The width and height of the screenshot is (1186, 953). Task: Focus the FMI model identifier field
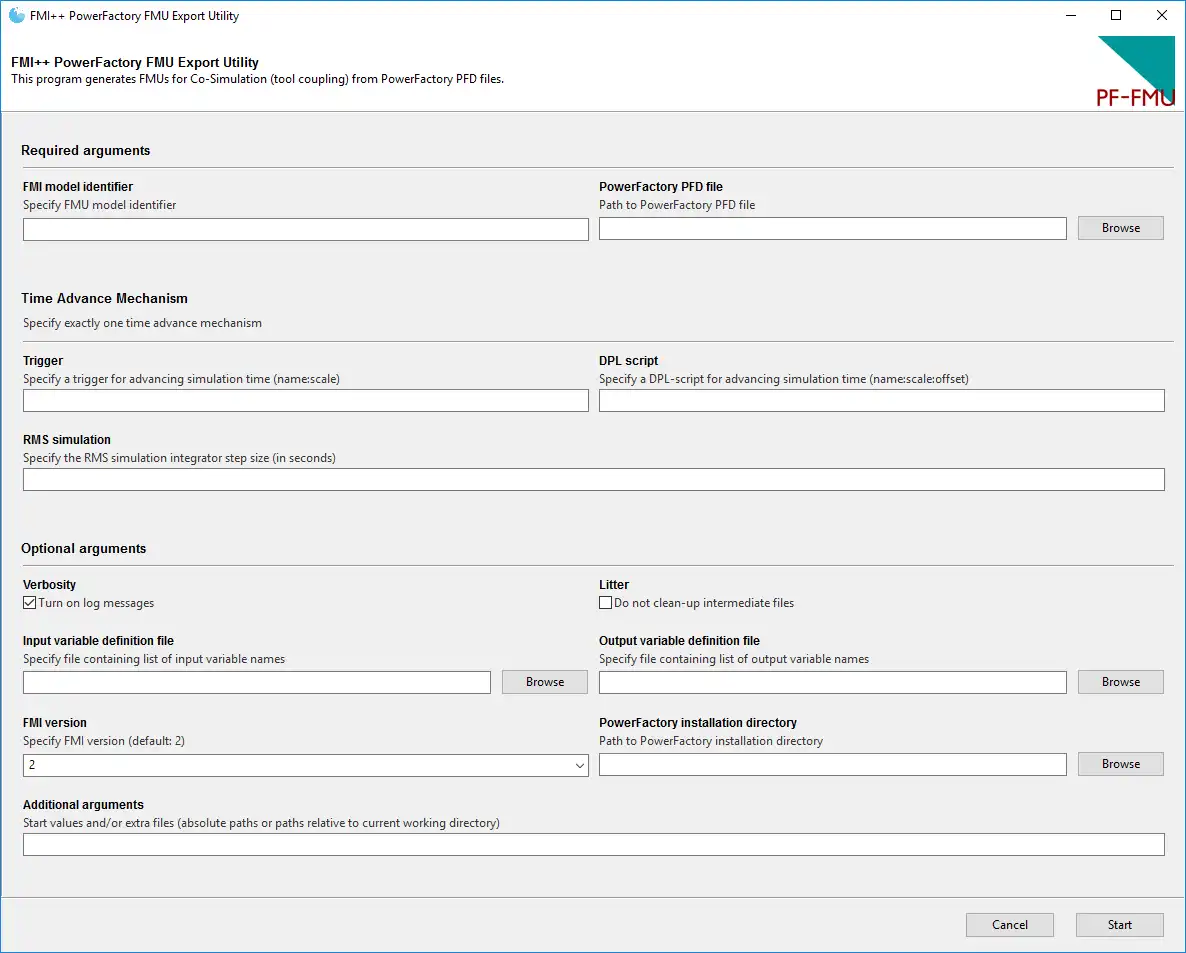click(306, 229)
